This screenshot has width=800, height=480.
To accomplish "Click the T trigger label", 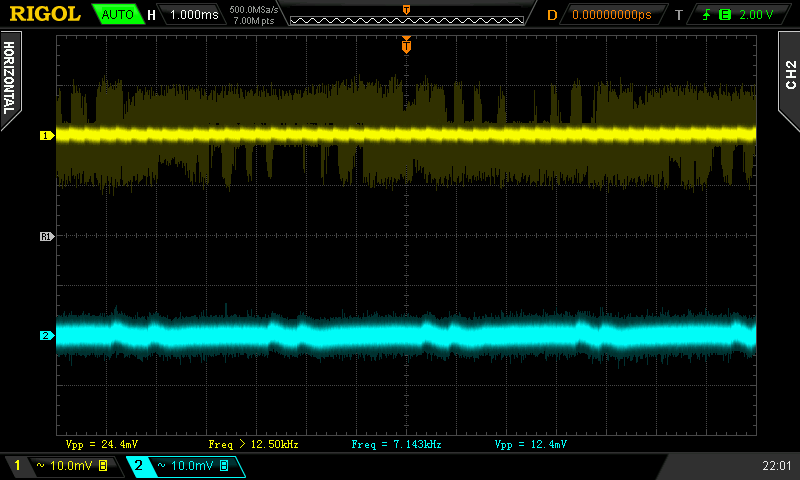I will [x=679, y=15].
